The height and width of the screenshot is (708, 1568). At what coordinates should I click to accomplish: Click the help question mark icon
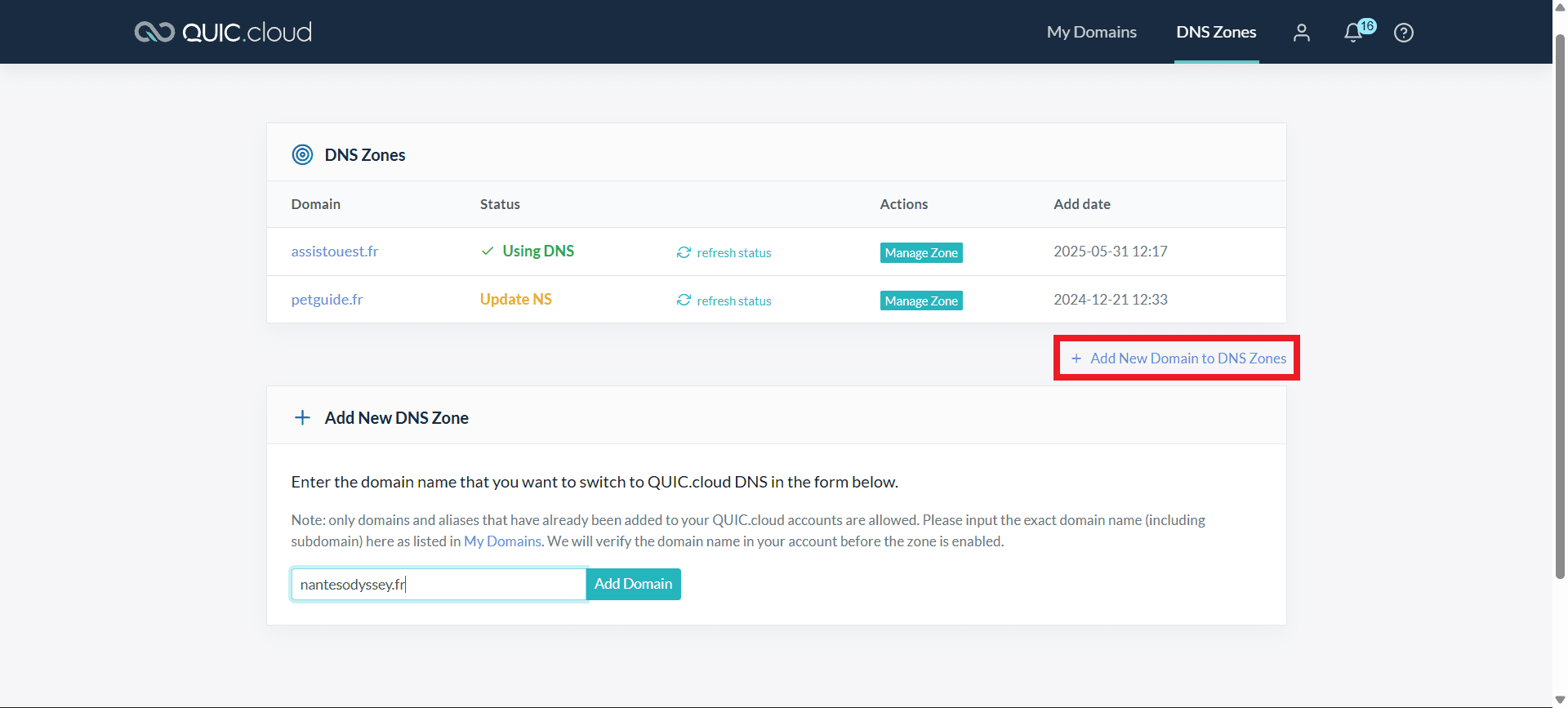coord(1404,33)
